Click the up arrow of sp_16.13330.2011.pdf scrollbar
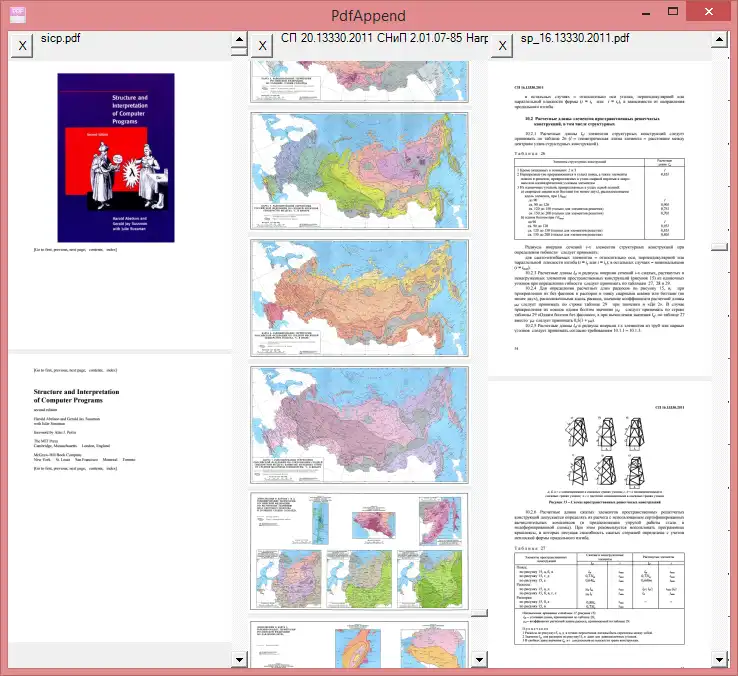This screenshot has height=676, width=738. [x=719, y=39]
